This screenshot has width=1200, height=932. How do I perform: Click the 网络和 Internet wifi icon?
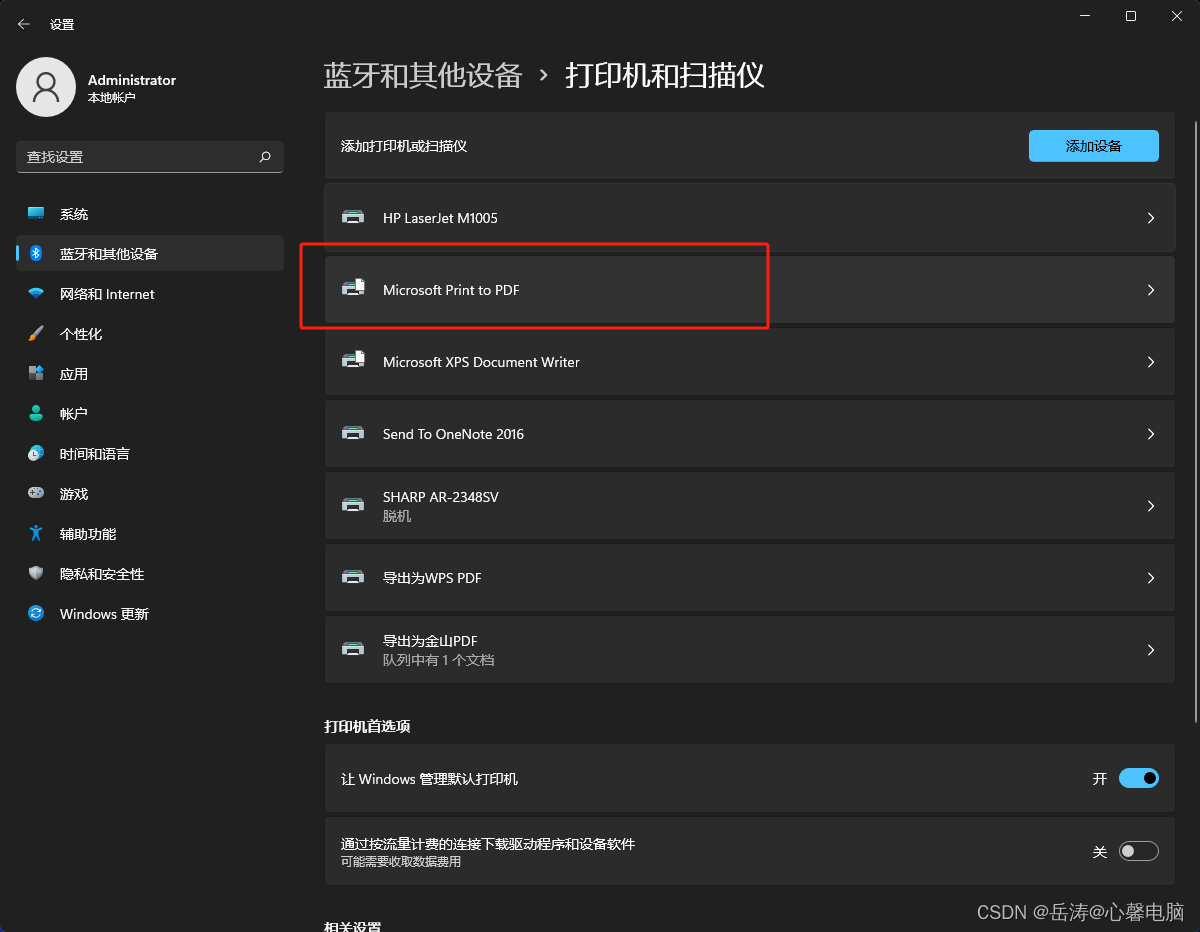pyautogui.click(x=36, y=294)
